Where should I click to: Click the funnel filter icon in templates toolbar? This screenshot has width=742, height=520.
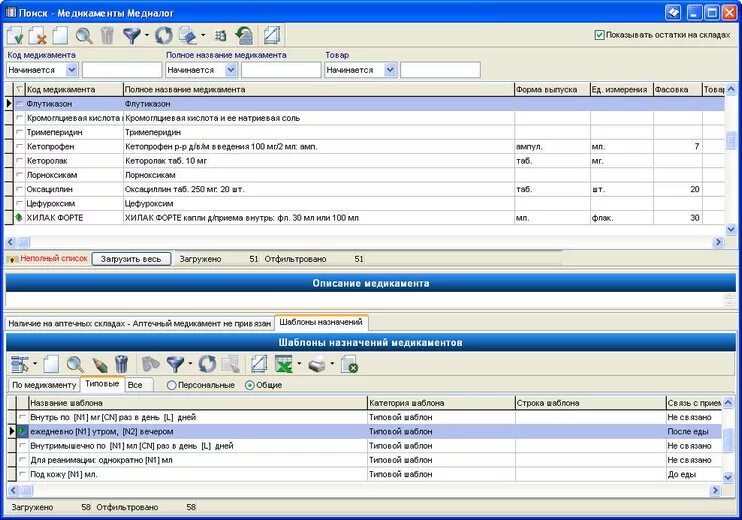click(x=175, y=364)
